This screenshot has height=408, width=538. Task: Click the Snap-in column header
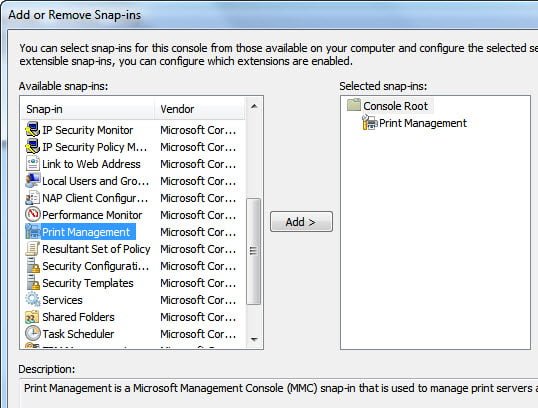point(87,109)
